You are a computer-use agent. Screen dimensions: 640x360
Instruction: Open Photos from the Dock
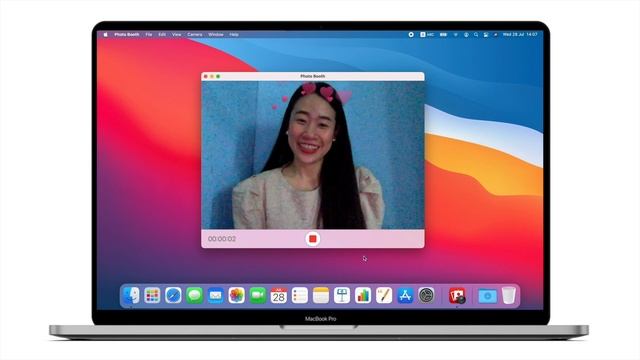(x=236, y=295)
